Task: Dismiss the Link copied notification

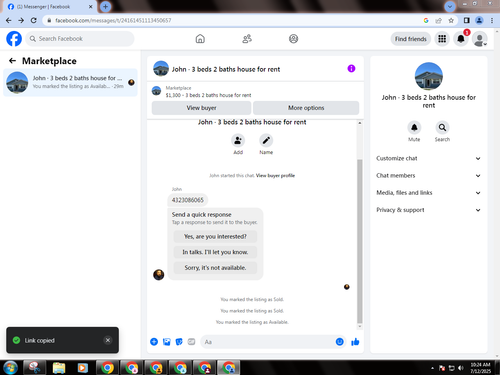Action: click(x=108, y=340)
